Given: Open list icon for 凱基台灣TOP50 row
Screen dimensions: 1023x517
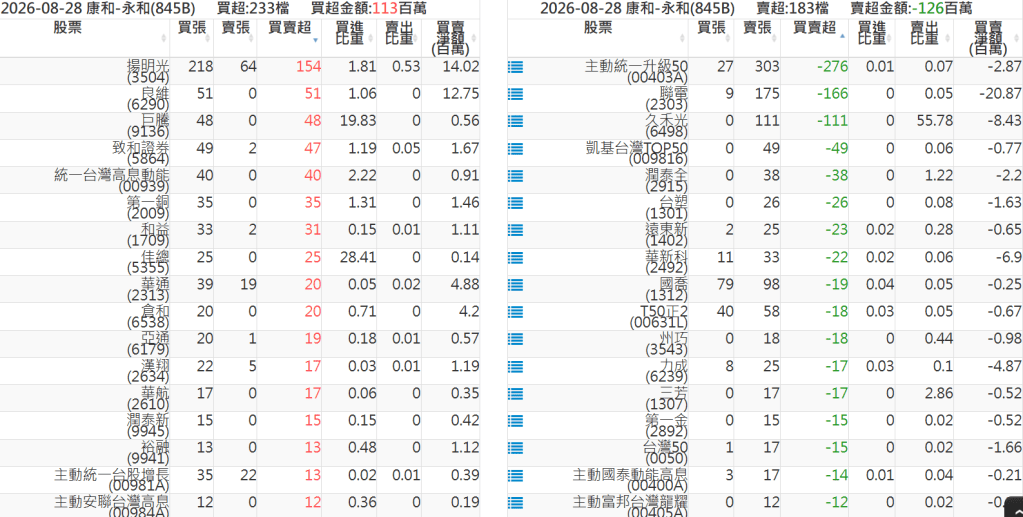Looking at the screenshot, I should tap(515, 148).
